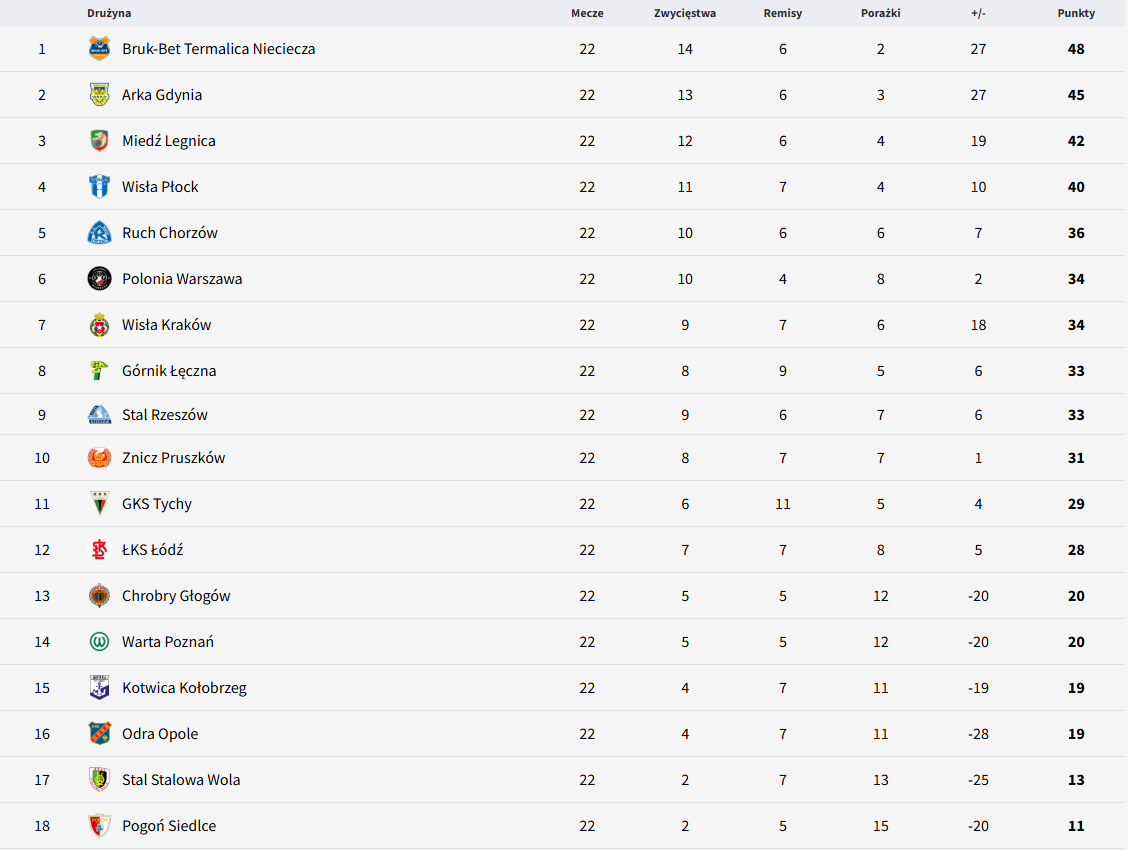Select the 48 points value for Nieciecza

(x=1076, y=49)
